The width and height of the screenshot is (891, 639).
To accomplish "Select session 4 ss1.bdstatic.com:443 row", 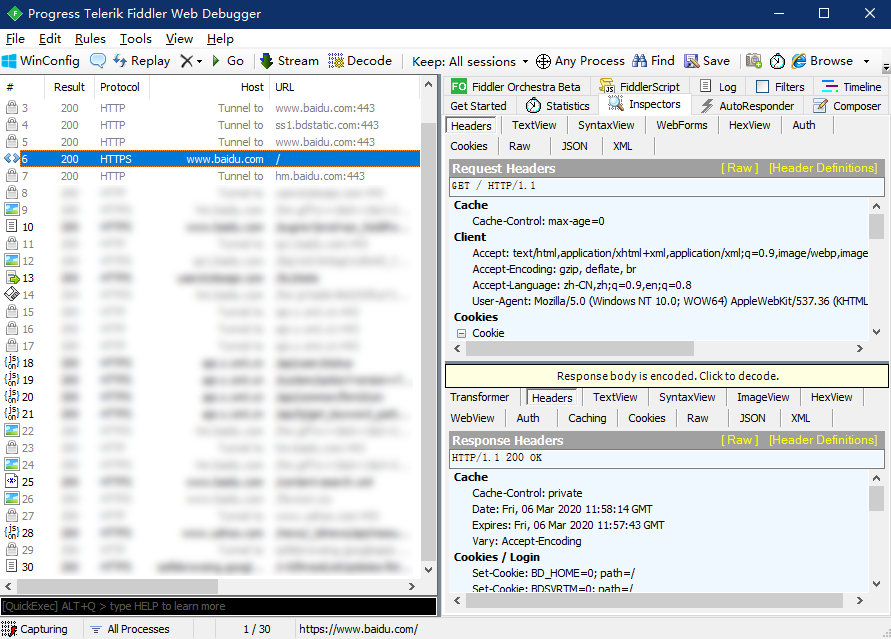I will [x=210, y=125].
